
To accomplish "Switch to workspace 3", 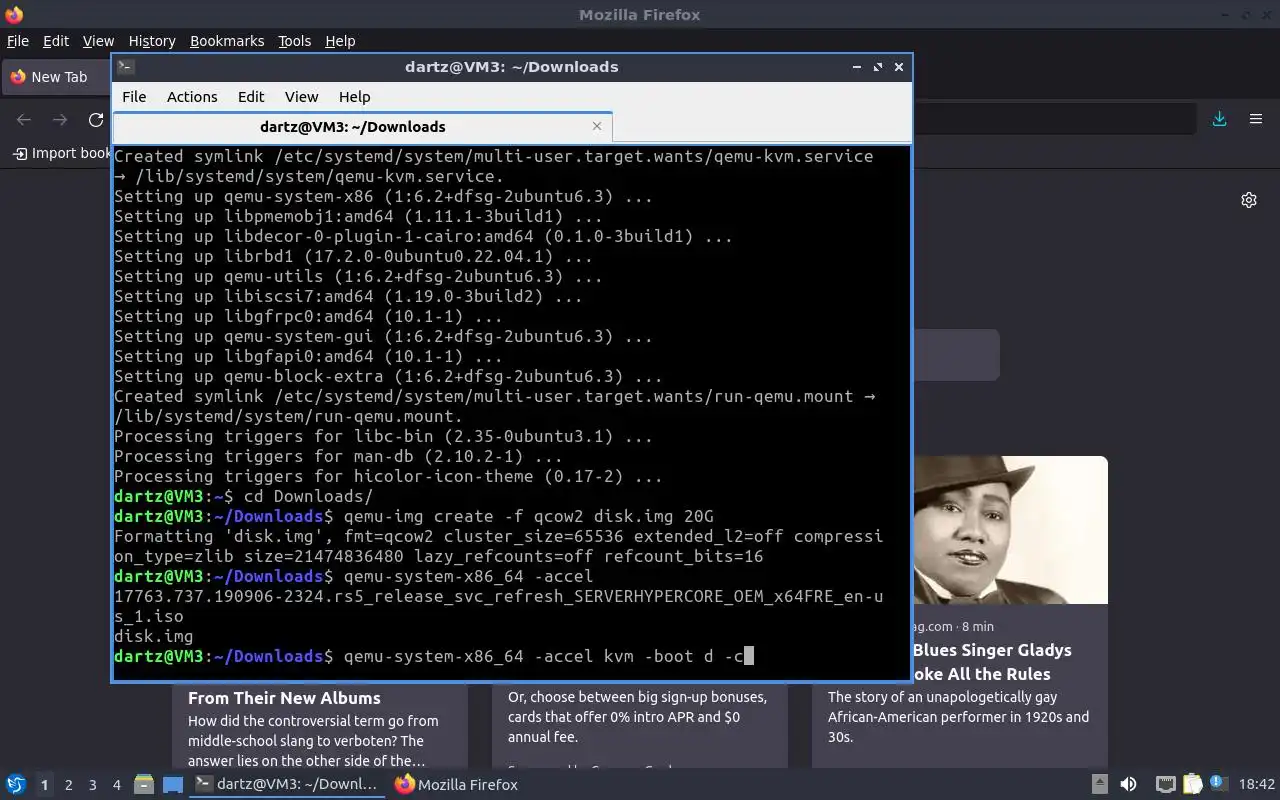I will [92, 785].
